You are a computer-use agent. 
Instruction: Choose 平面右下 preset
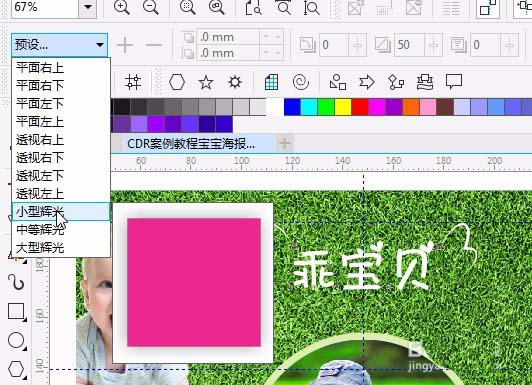tap(61, 86)
